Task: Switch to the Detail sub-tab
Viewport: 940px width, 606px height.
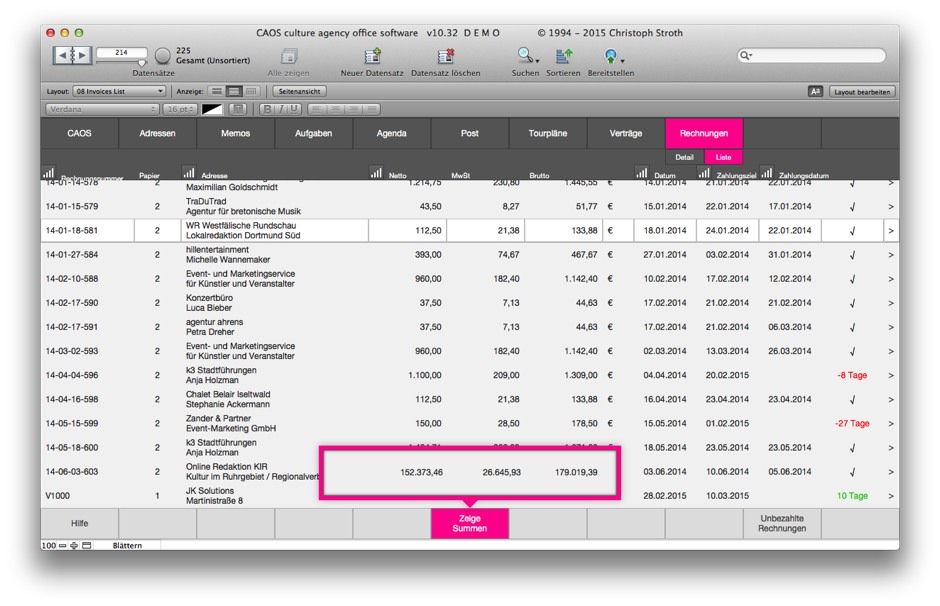Action: pyautogui.click(x=685, y=157)
